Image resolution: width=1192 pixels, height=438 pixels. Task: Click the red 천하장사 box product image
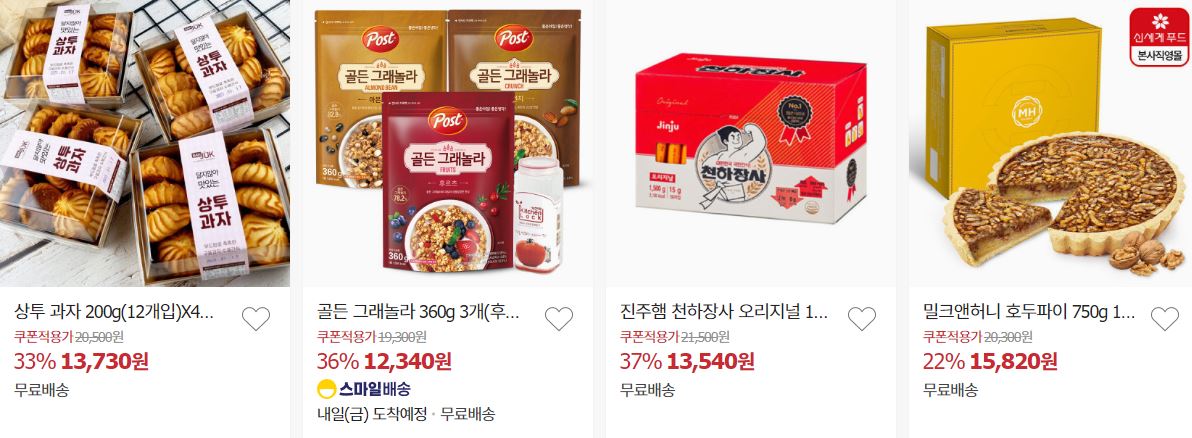pyautogui.click(x=750, y=143)
